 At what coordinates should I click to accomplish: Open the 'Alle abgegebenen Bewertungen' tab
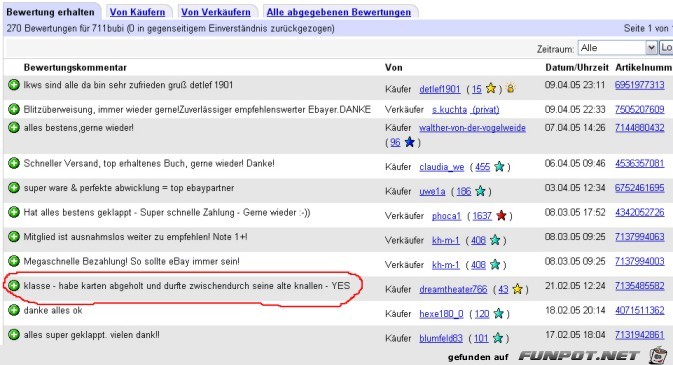tap(339, 12)
